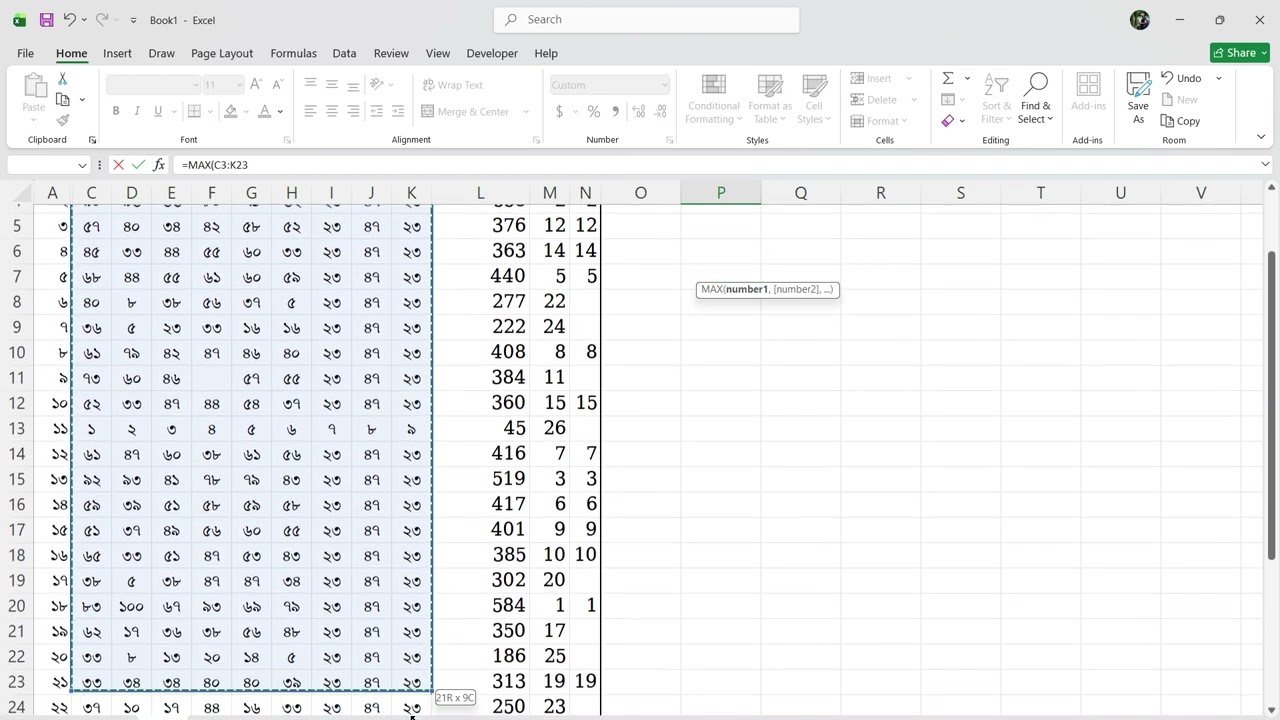
Task: Click the Increase Indent icon
Action: (x=398, y=111)
